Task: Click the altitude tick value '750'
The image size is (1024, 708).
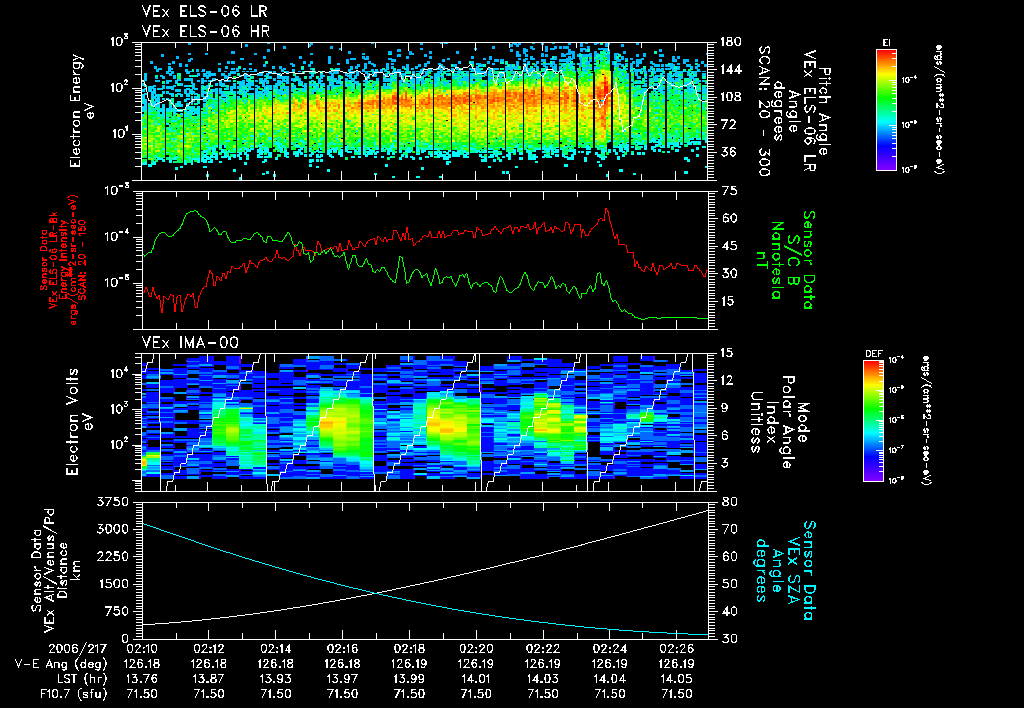Action: click(116, 611)
